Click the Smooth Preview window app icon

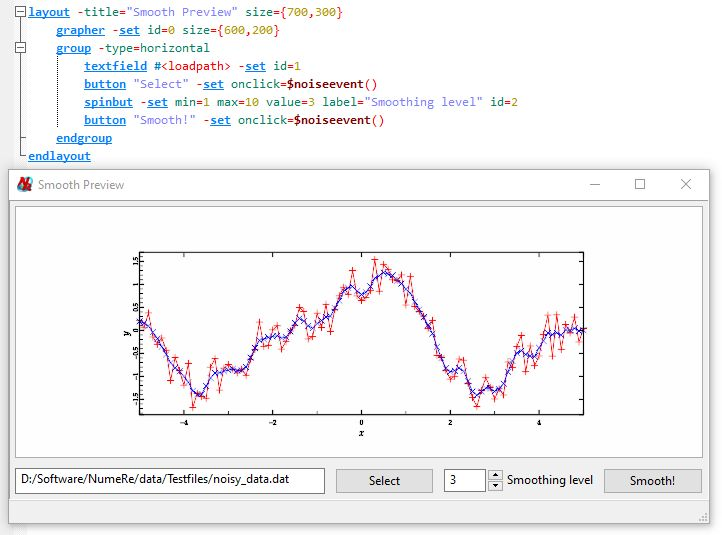pyautogui.click(x=24, y=184)
